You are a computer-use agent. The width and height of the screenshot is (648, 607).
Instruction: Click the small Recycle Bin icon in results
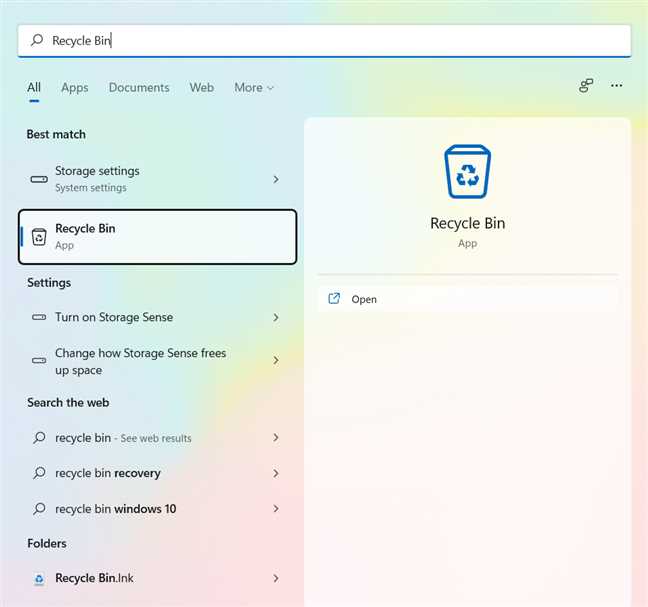click(x=39, y=237)
